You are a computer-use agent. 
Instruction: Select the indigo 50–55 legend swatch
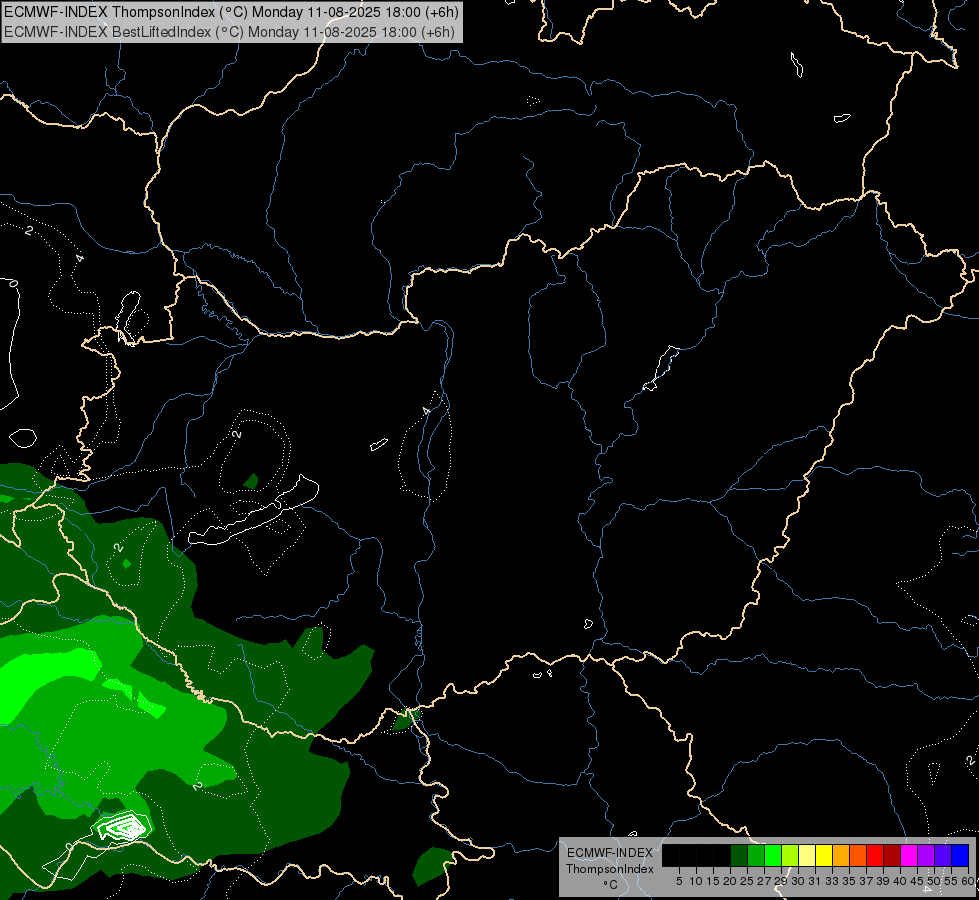(x=943, y=855)
